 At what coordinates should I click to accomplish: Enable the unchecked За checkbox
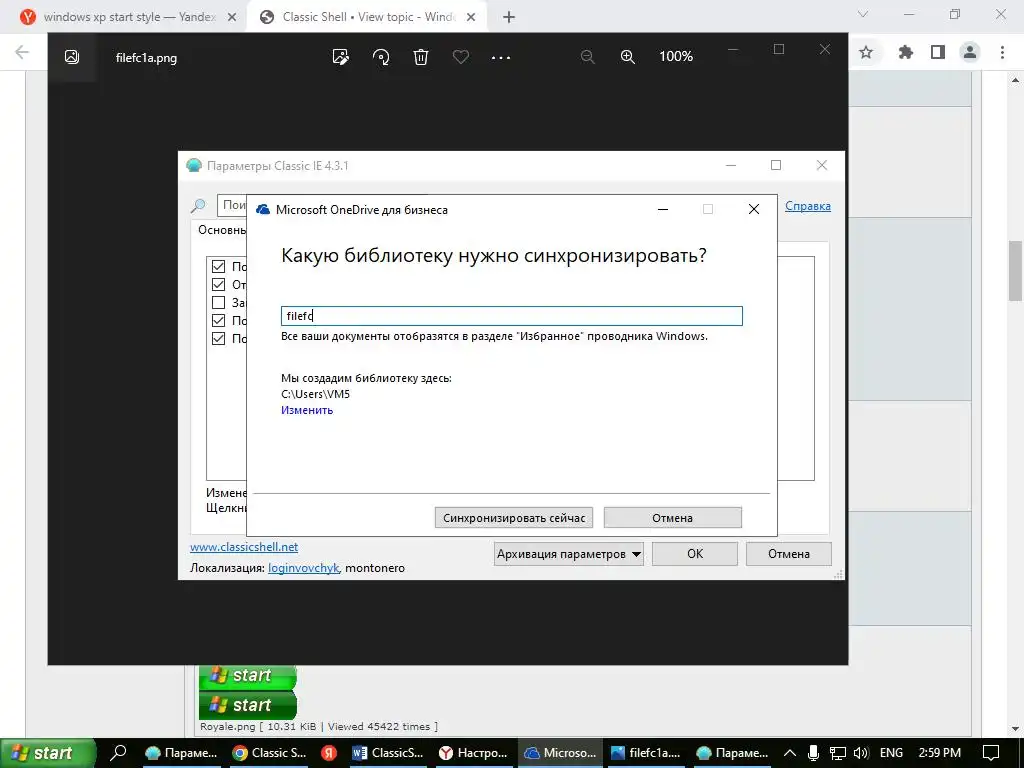(218, 302)
